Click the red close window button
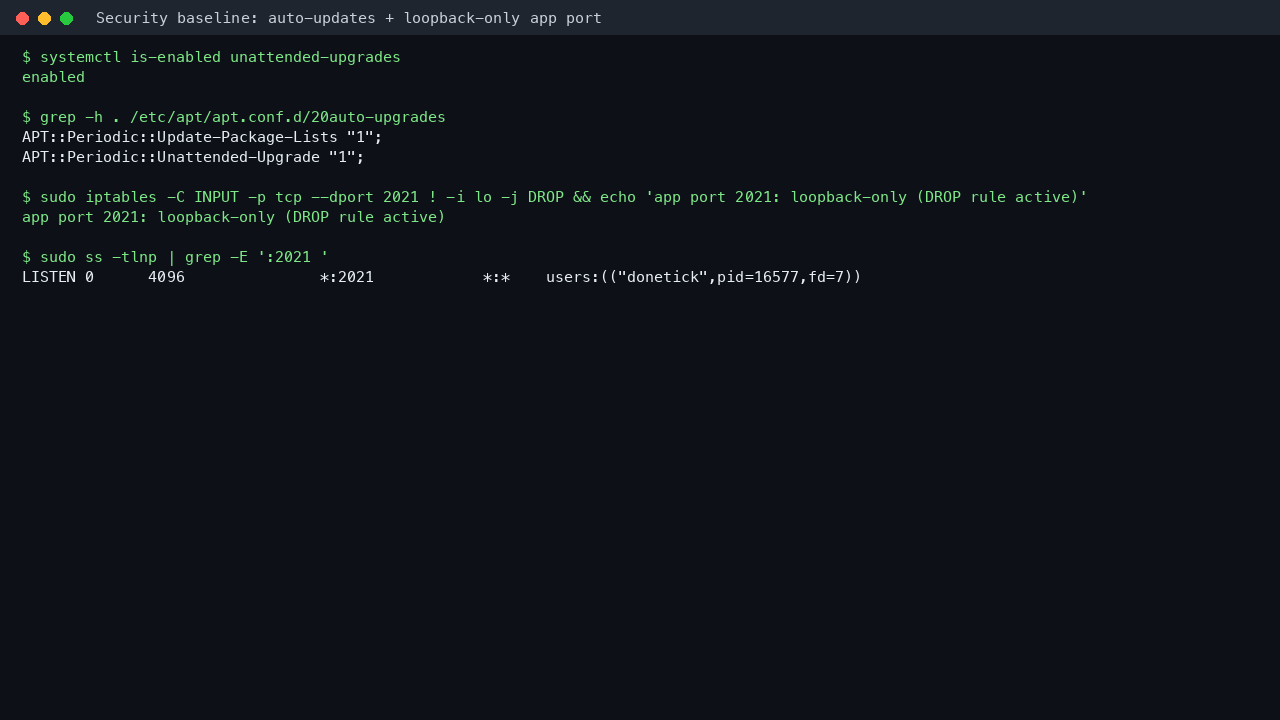 point(22,18)
